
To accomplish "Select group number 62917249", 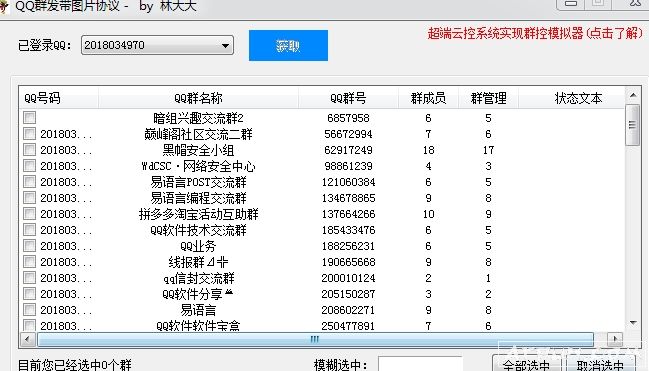I will point(348,150).
